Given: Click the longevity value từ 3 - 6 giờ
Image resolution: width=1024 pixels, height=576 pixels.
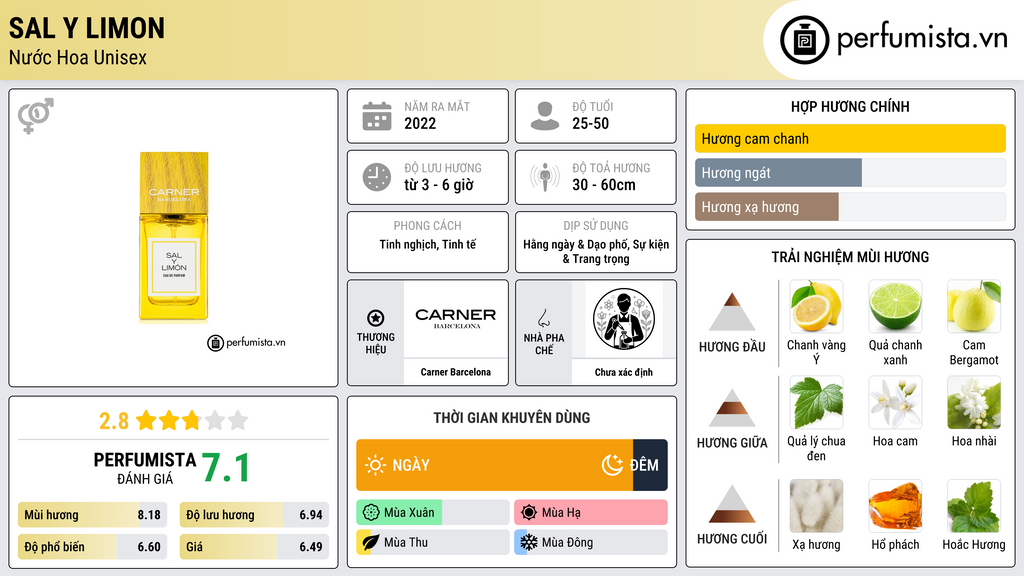Looking at the screenshot, I should point(439,185).
